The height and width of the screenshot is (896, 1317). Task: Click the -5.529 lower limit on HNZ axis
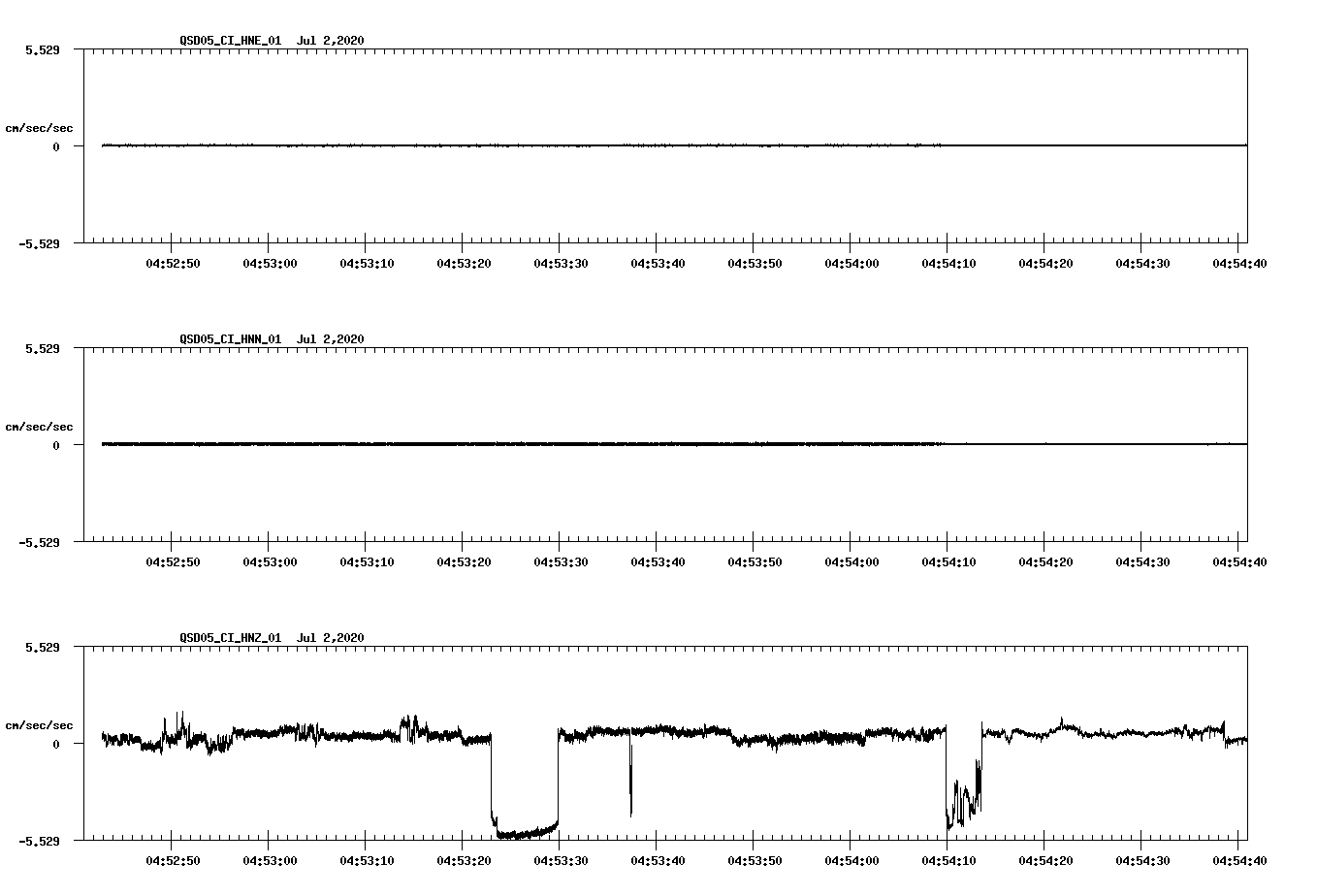coord(39,841)
